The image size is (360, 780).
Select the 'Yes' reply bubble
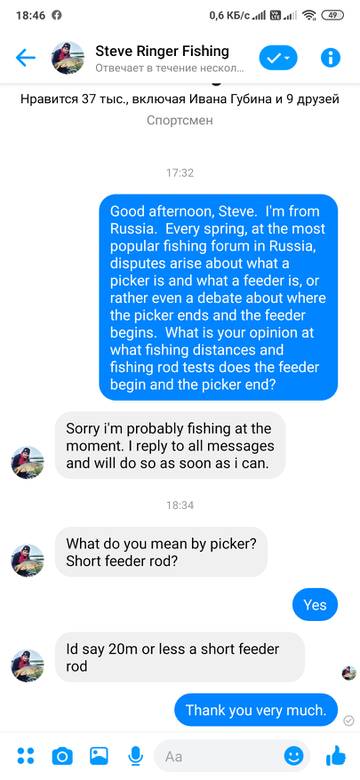point(315,604)
